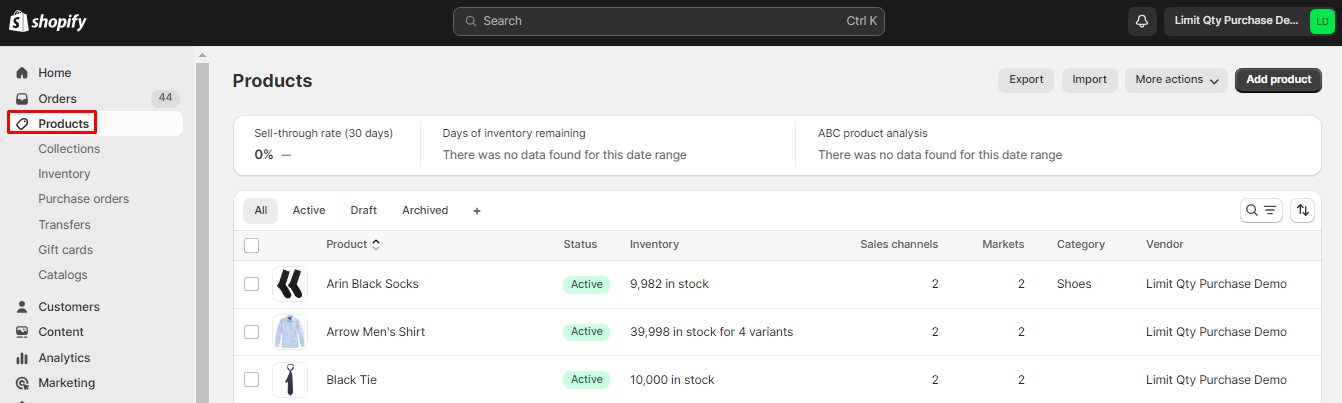The width and height of the screenshot is (1342, 403).
Task: Click the Add product button
Action: pyautogui.click(x=1278, y=80)
